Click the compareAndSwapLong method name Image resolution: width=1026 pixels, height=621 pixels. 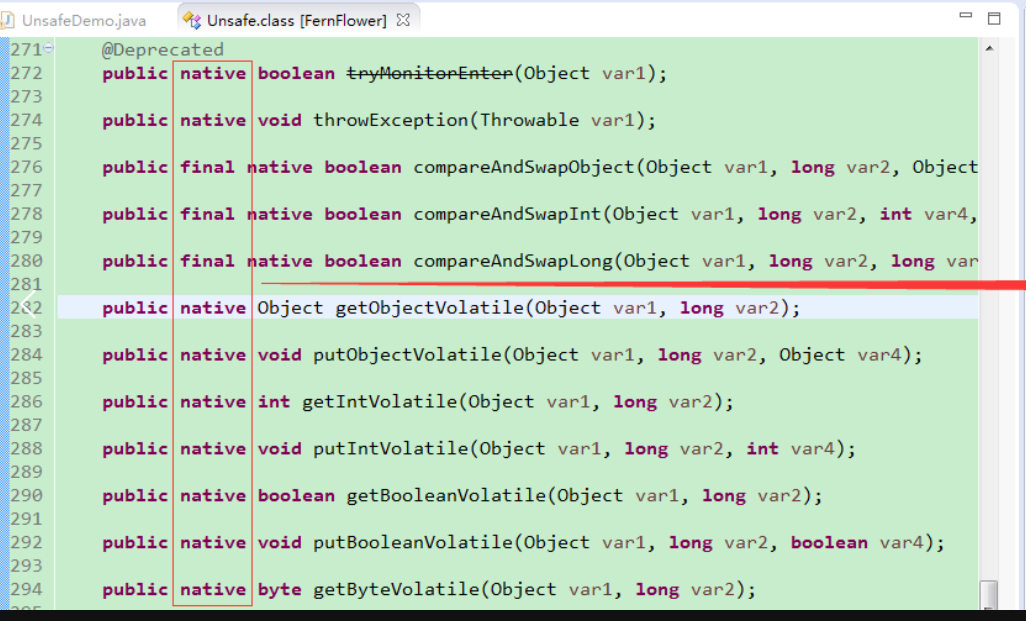coord(513,261)
